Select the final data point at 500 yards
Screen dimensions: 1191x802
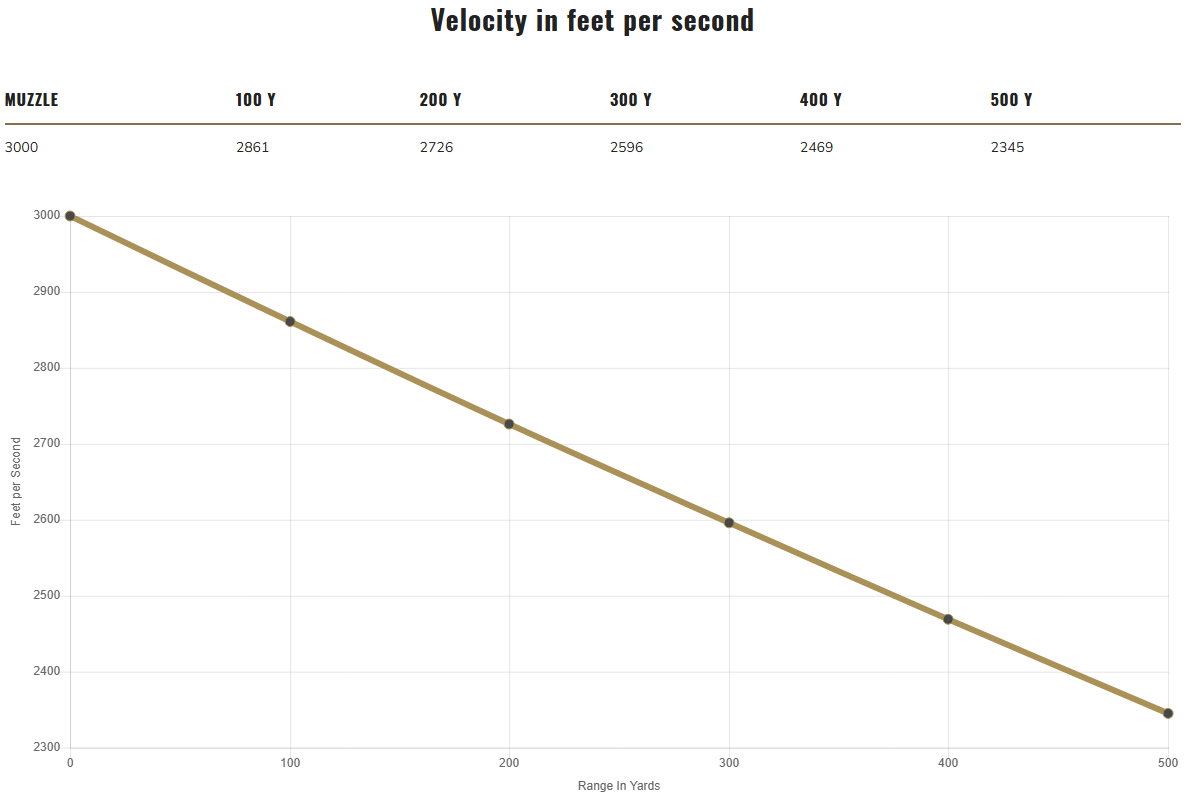coord(1168,713)
